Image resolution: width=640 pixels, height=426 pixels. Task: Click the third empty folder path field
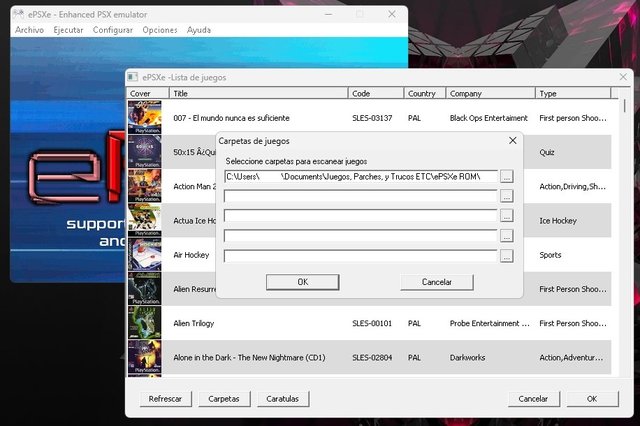[361, 216]
